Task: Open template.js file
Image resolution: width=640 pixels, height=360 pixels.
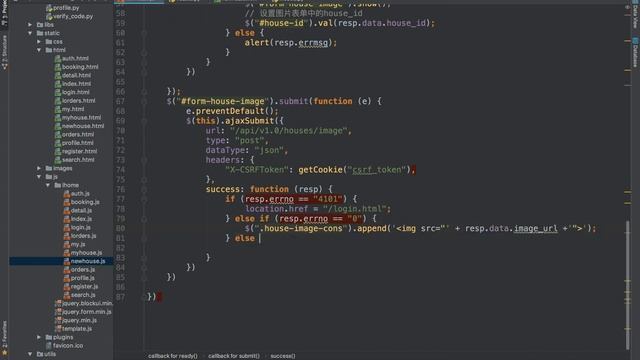Action: [x=73, y=329]
